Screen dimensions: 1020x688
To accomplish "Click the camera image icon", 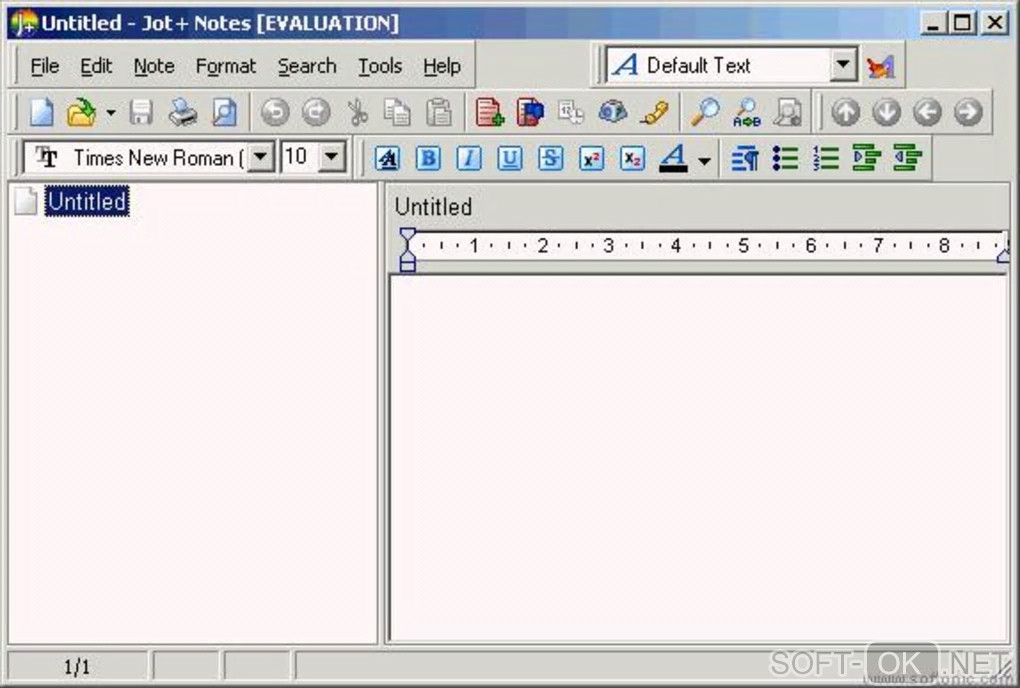I will point(613,112).
